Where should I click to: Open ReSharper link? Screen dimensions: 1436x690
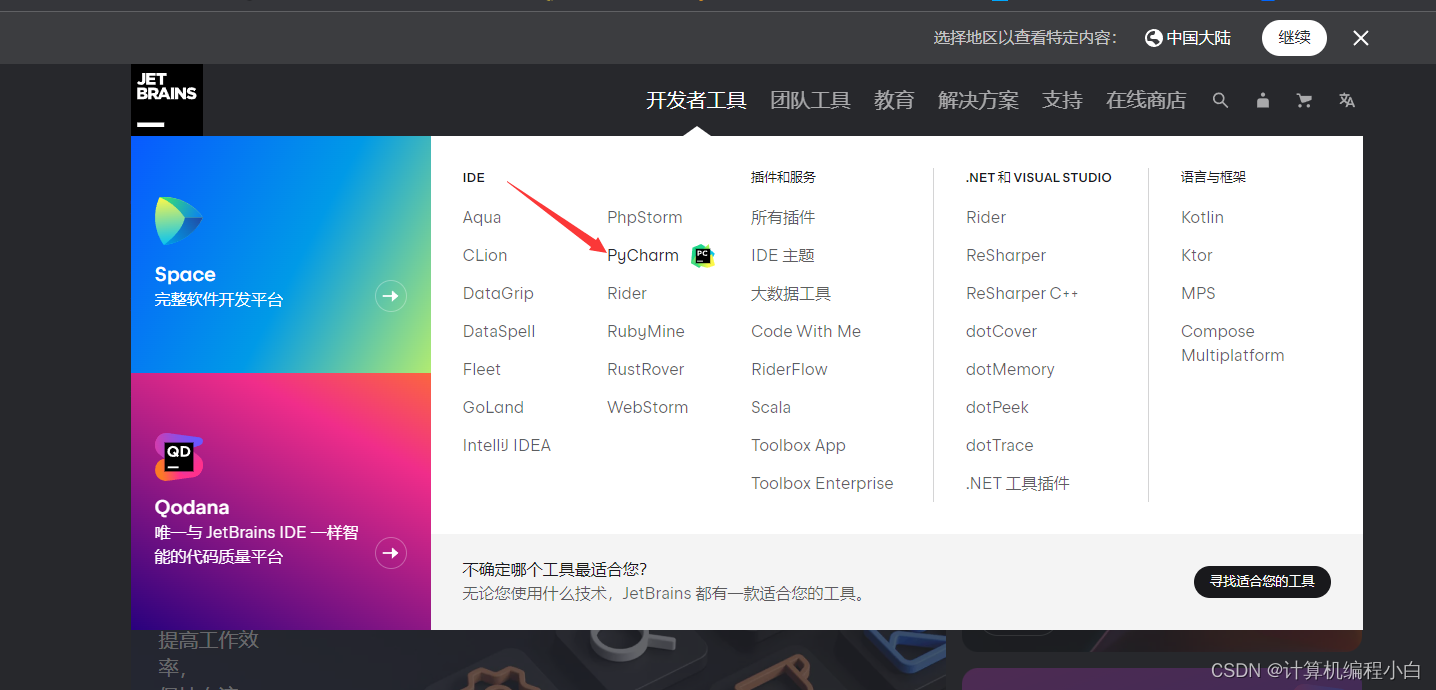[1006, 255]
